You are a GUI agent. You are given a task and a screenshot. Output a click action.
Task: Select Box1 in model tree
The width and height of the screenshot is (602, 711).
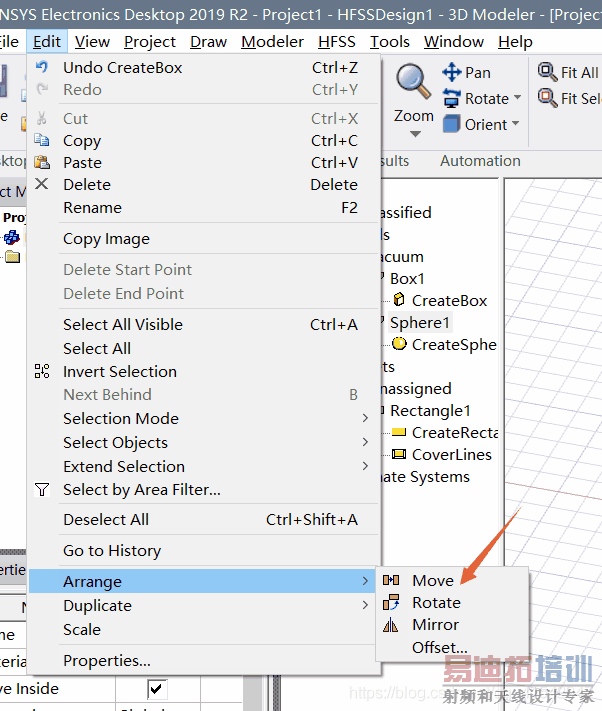click(407, 278)
